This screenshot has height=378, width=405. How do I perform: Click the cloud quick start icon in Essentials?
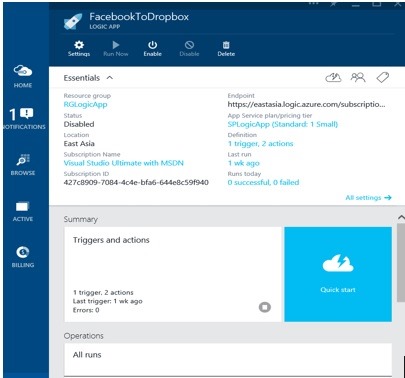pyautogui.click(x=333, y=78)
